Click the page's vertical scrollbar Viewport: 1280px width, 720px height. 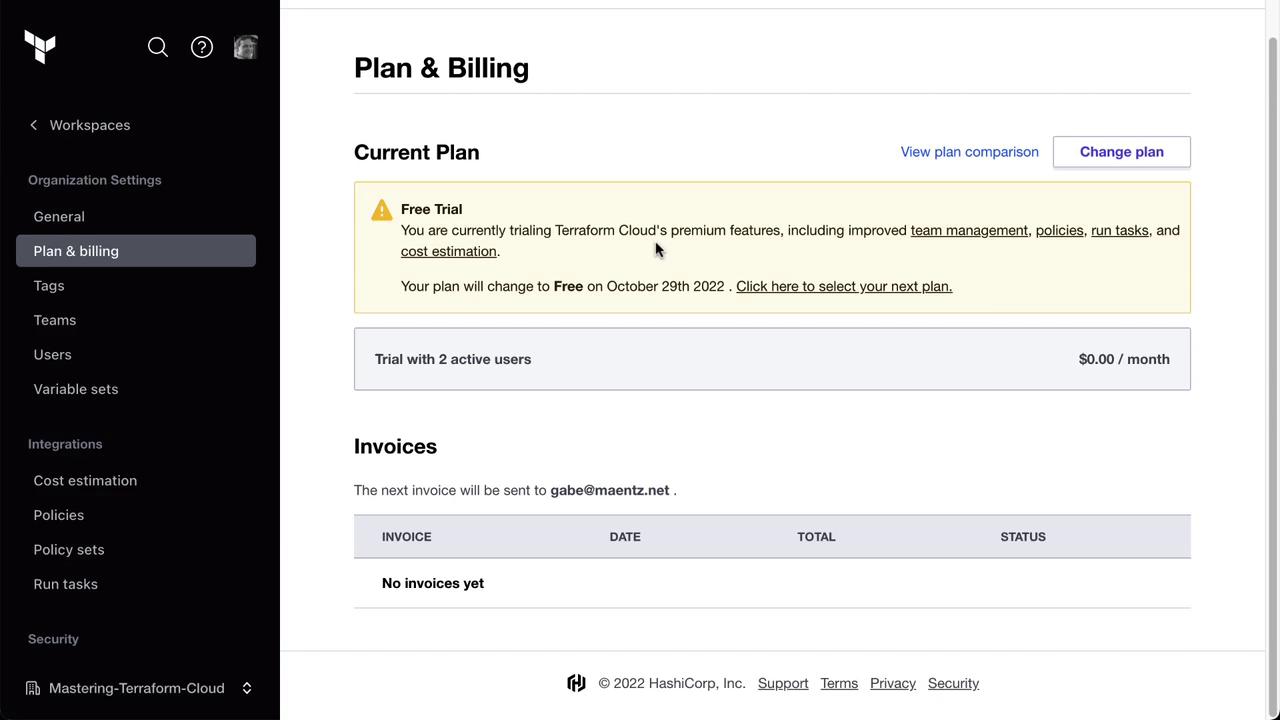1272,360
